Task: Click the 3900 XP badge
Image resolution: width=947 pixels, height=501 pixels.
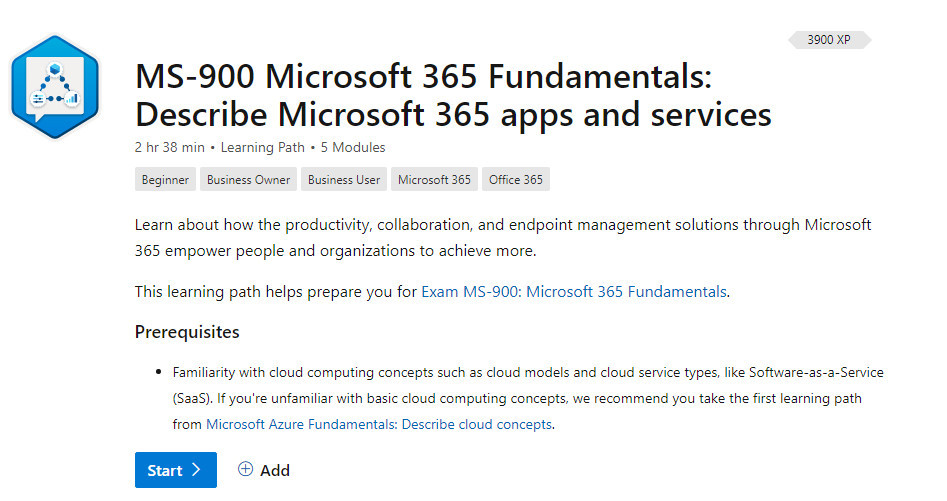Action: (x=829, y=40)
